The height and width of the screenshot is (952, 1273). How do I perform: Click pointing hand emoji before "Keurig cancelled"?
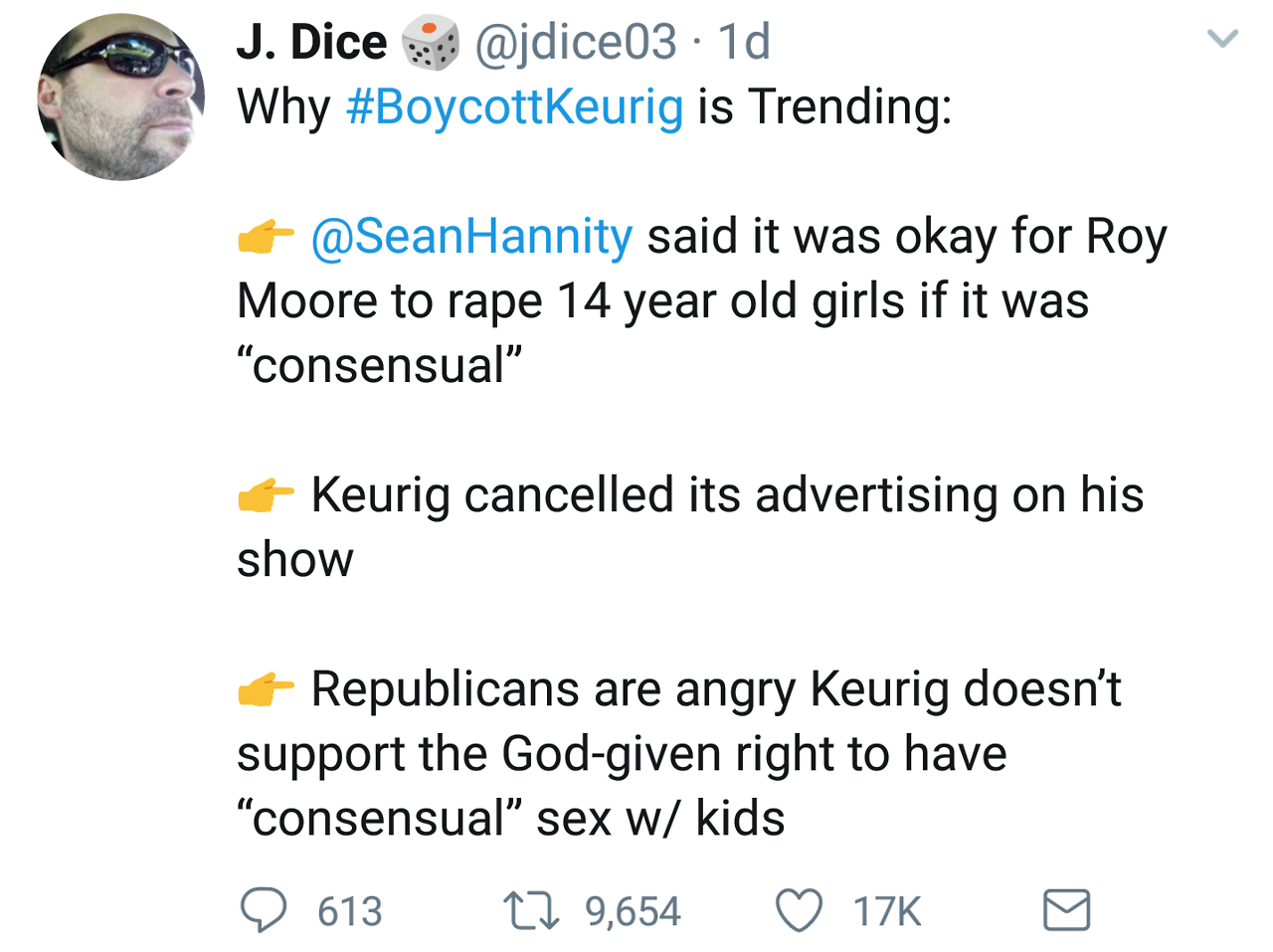266,495
